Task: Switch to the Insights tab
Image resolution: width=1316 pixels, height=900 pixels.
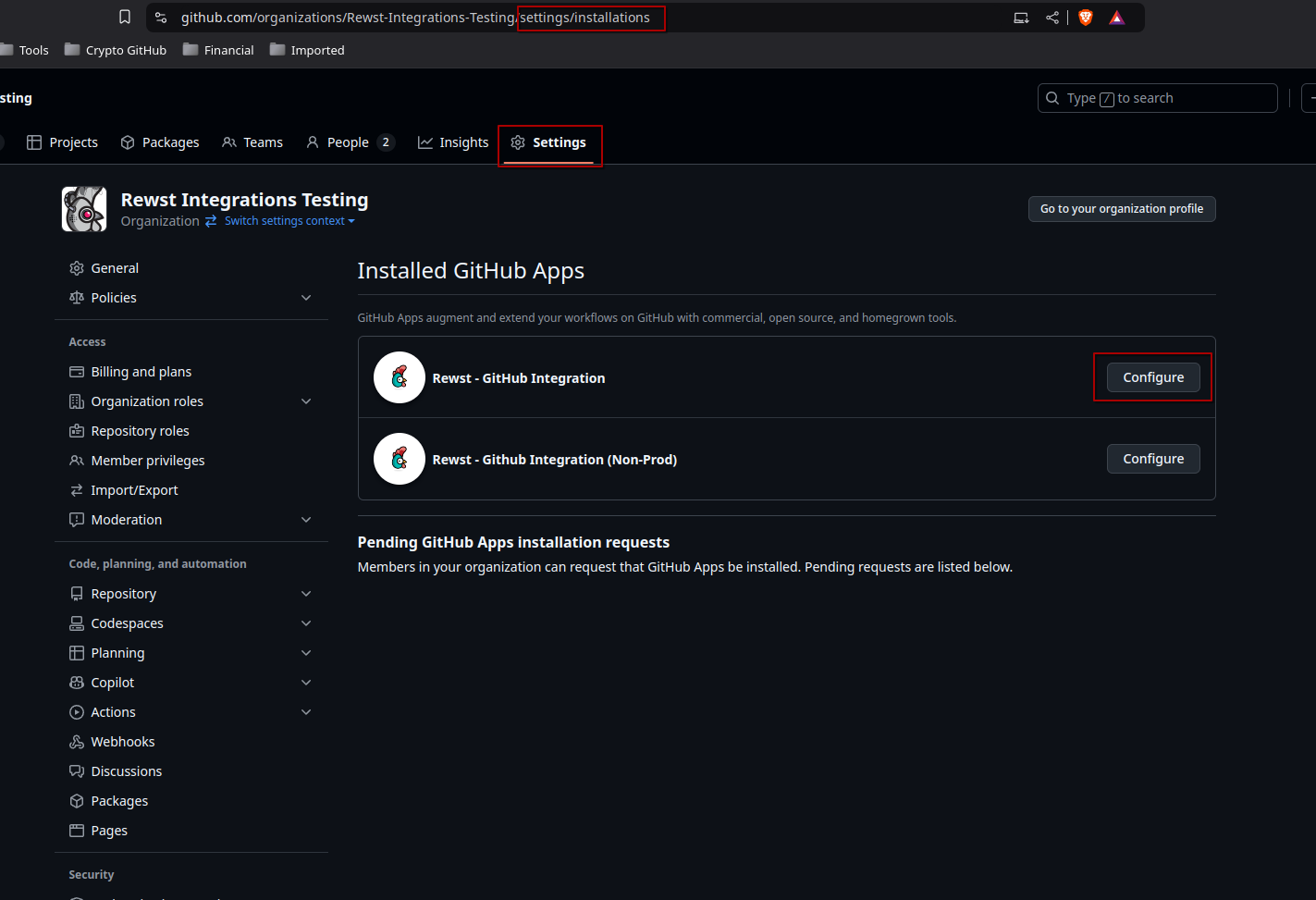Action: pyautogui.click(x=453, y=142)
